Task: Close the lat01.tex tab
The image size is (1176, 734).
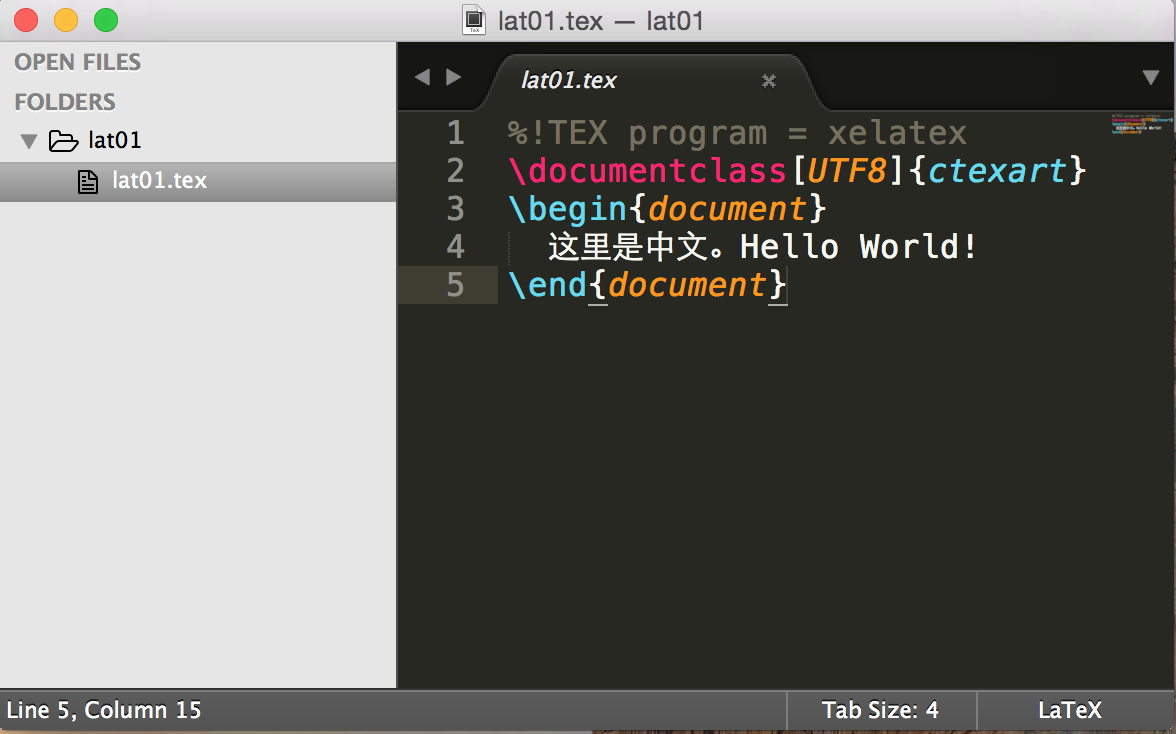Action: [x=769, y=80]
